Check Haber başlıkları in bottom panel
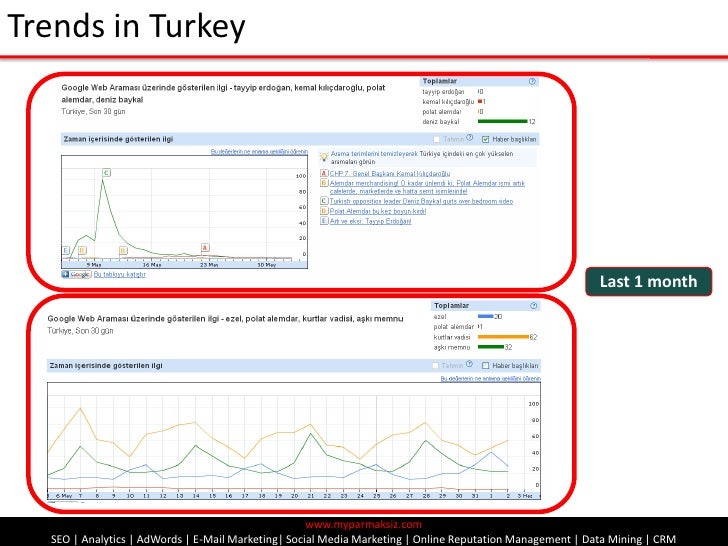 point(486,366)
